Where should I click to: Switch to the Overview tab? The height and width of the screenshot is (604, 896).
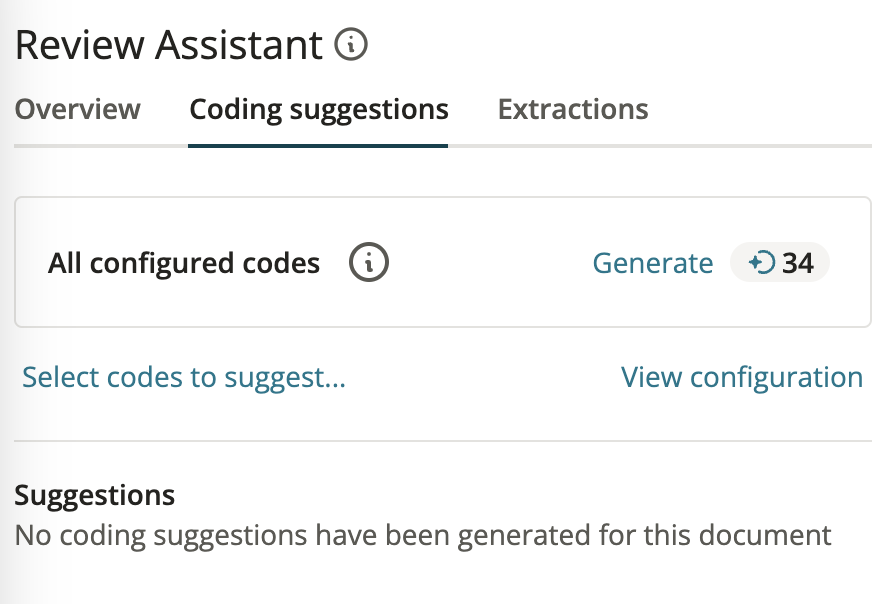pyautogui.click(x=78, y=109)
